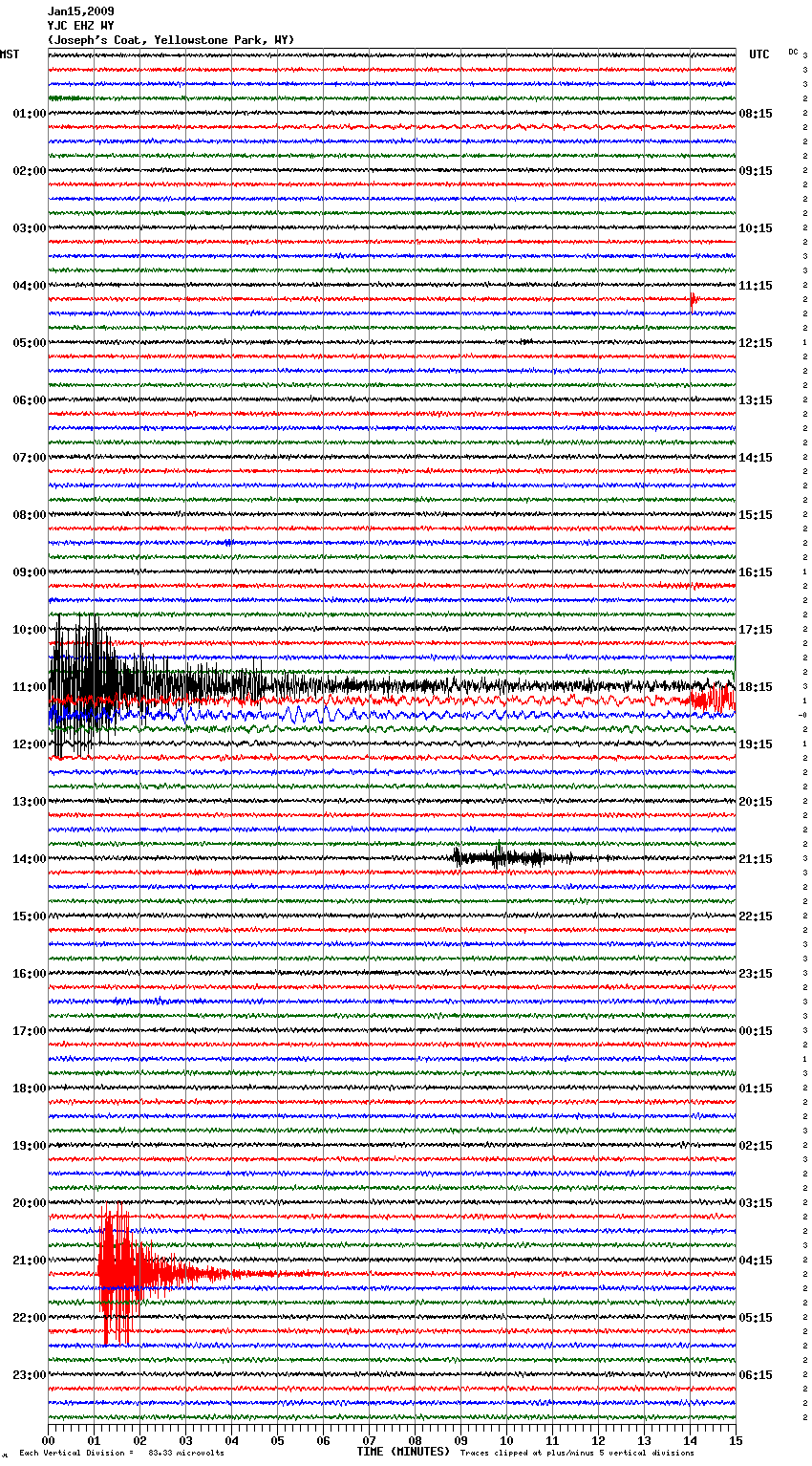Click minute tick "00" on bottom axis
The width and height of the screenshot is (812, 1466).
[x=48, y=1440]
